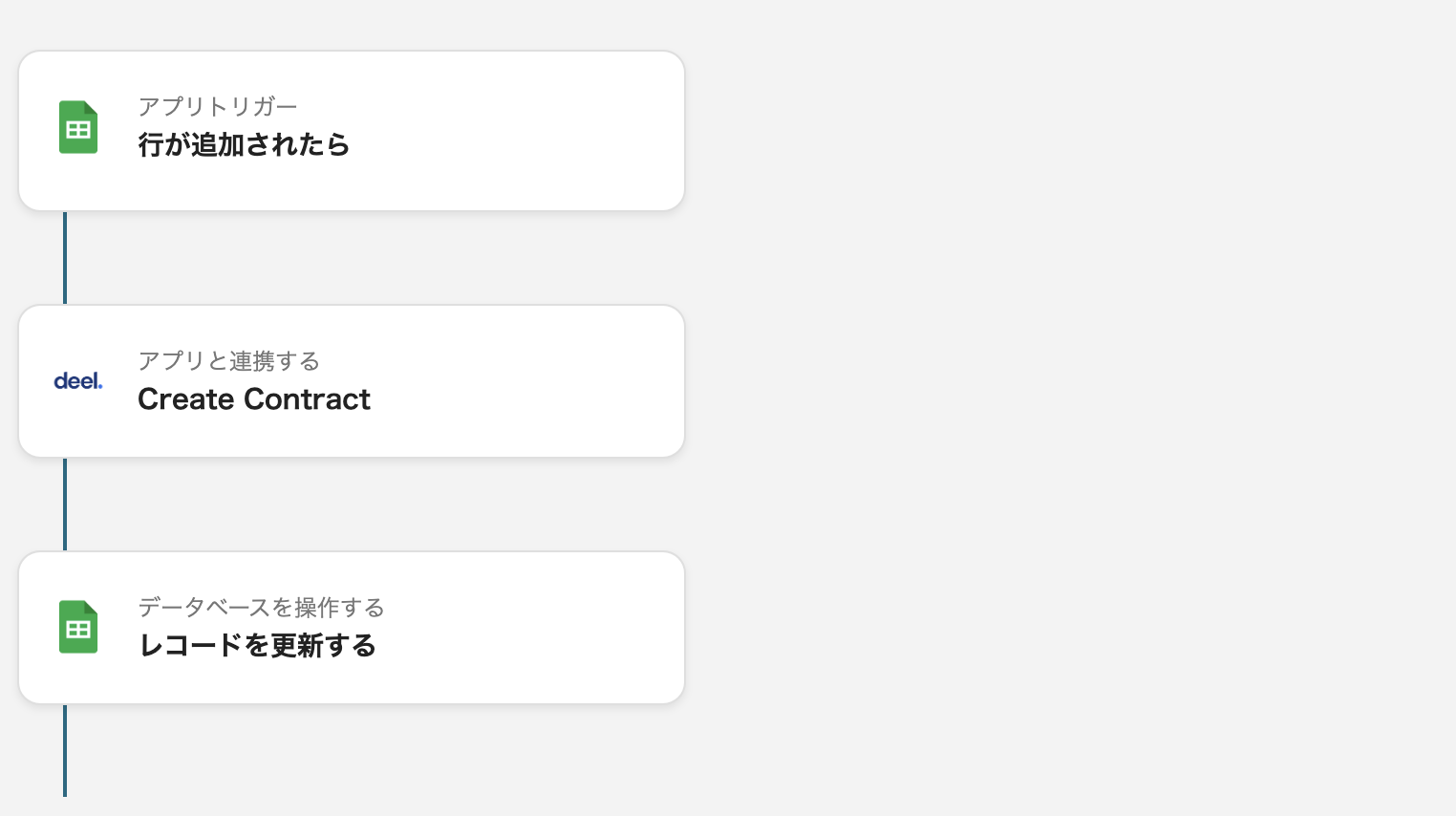Click connector line between trigger and Create Contract
Viewport: 1456px width, 816px height.
65,258
